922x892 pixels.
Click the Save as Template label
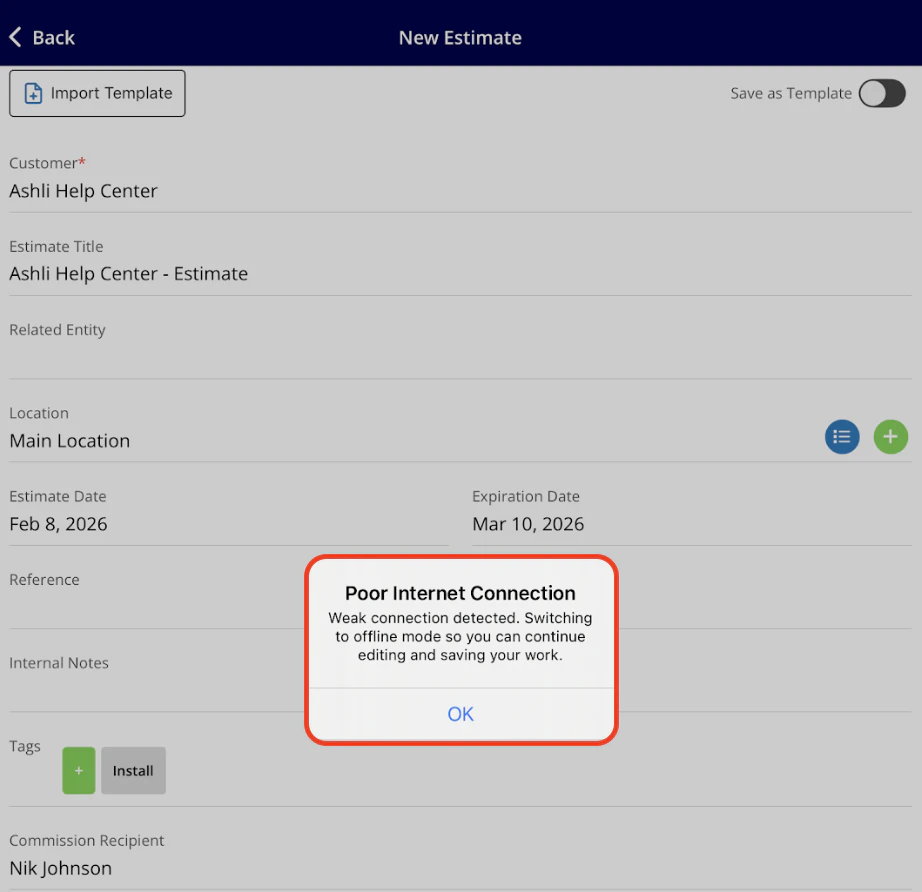pos(791,93)
